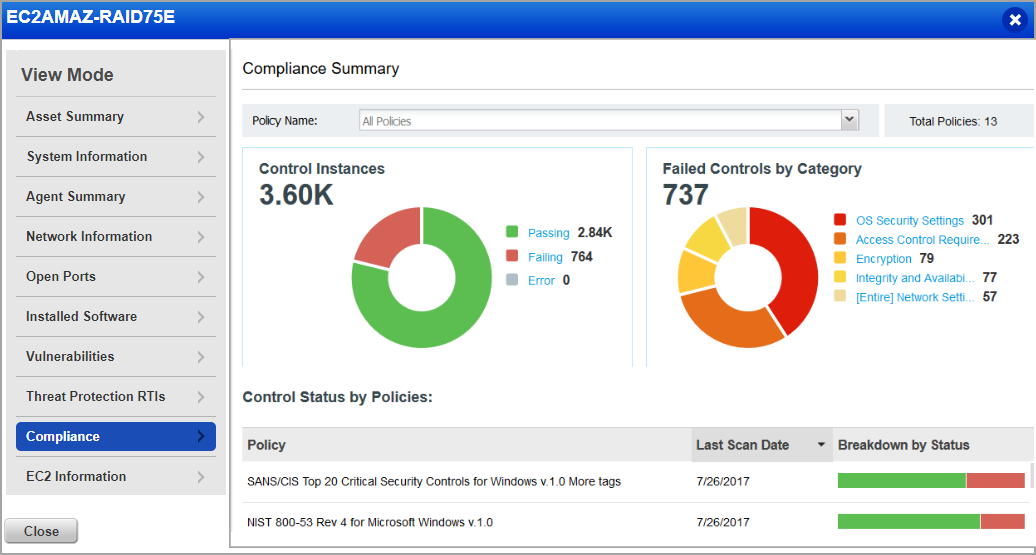Click the Policy column header
Image resolution: width=1036 pixels, height=555 pixels.
tap(467, 445)
